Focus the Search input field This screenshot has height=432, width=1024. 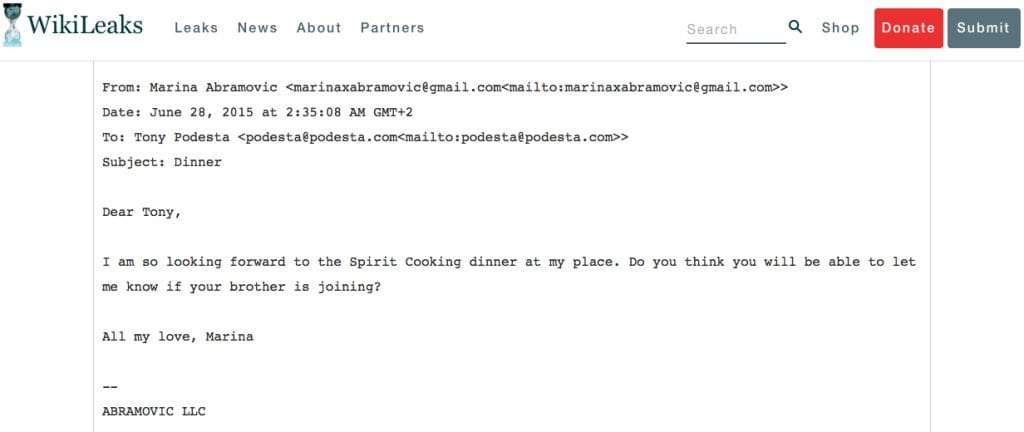coord(735,29)
